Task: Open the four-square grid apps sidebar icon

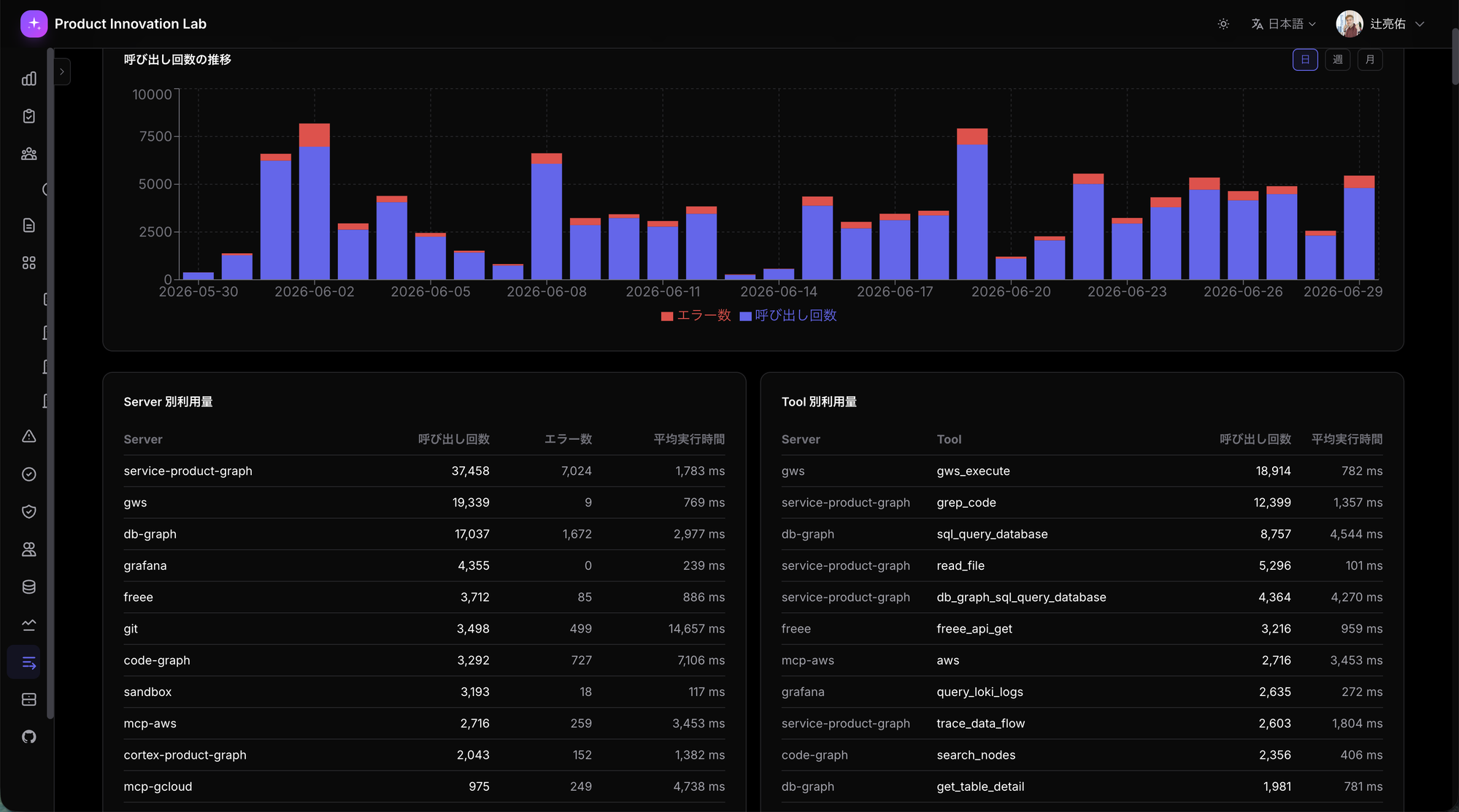Action: point(29,263)
